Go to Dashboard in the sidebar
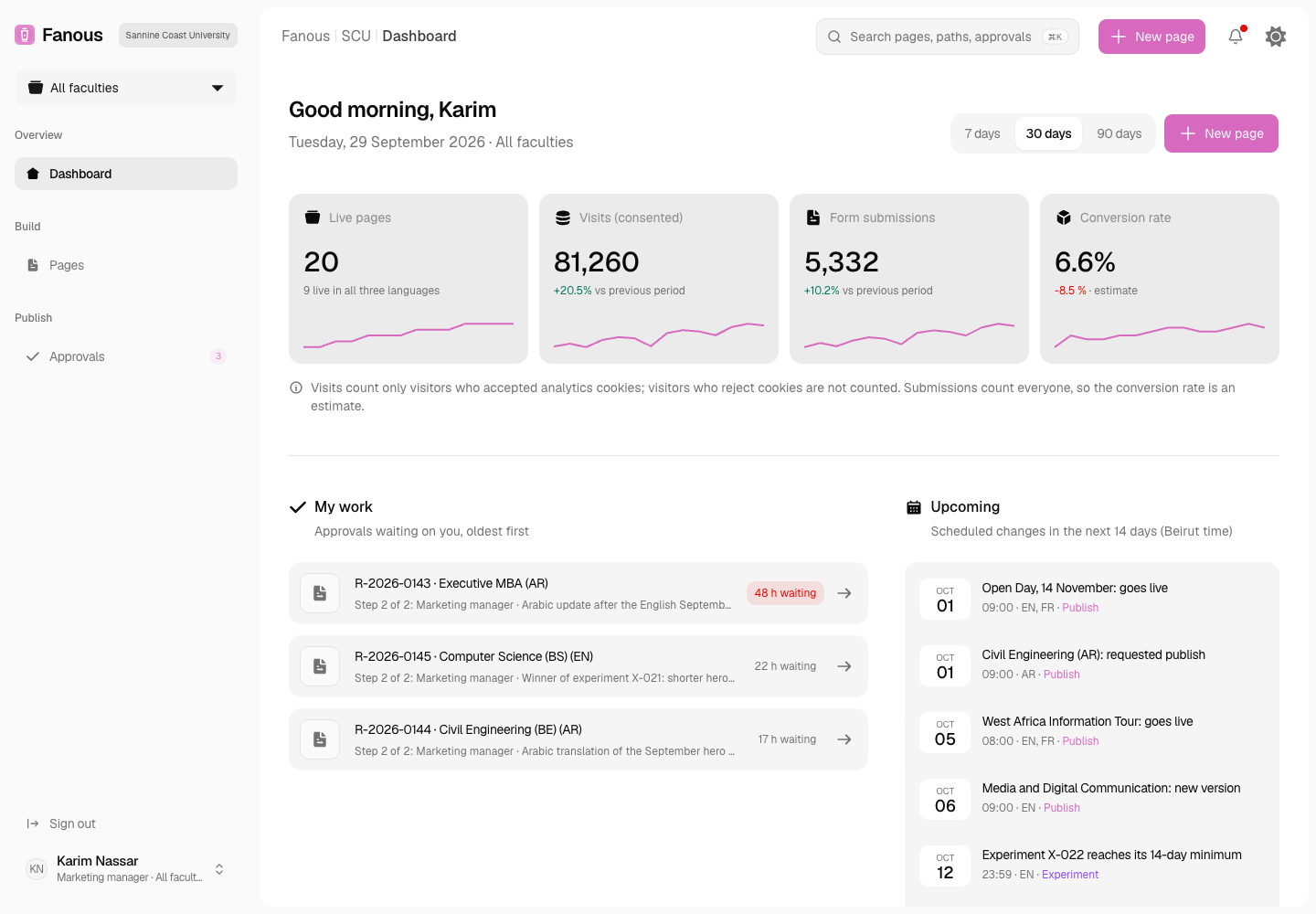This screenshot has height=914, width=1316. tap(126, 174)
